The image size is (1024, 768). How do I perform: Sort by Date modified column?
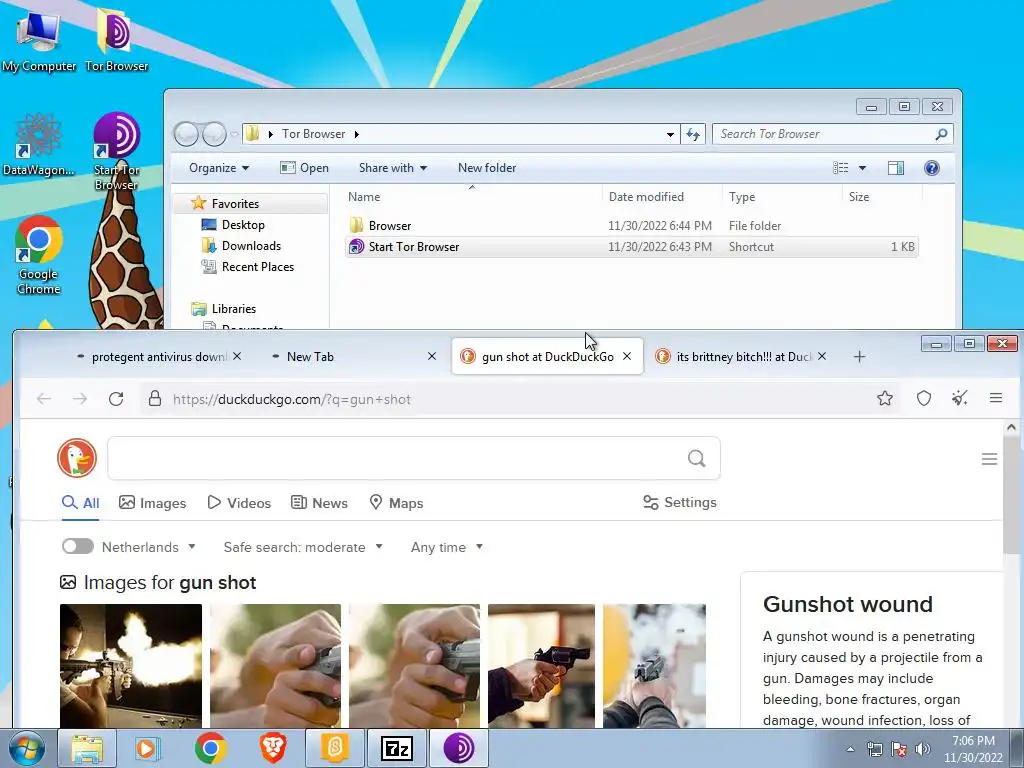tap(646, 197)
